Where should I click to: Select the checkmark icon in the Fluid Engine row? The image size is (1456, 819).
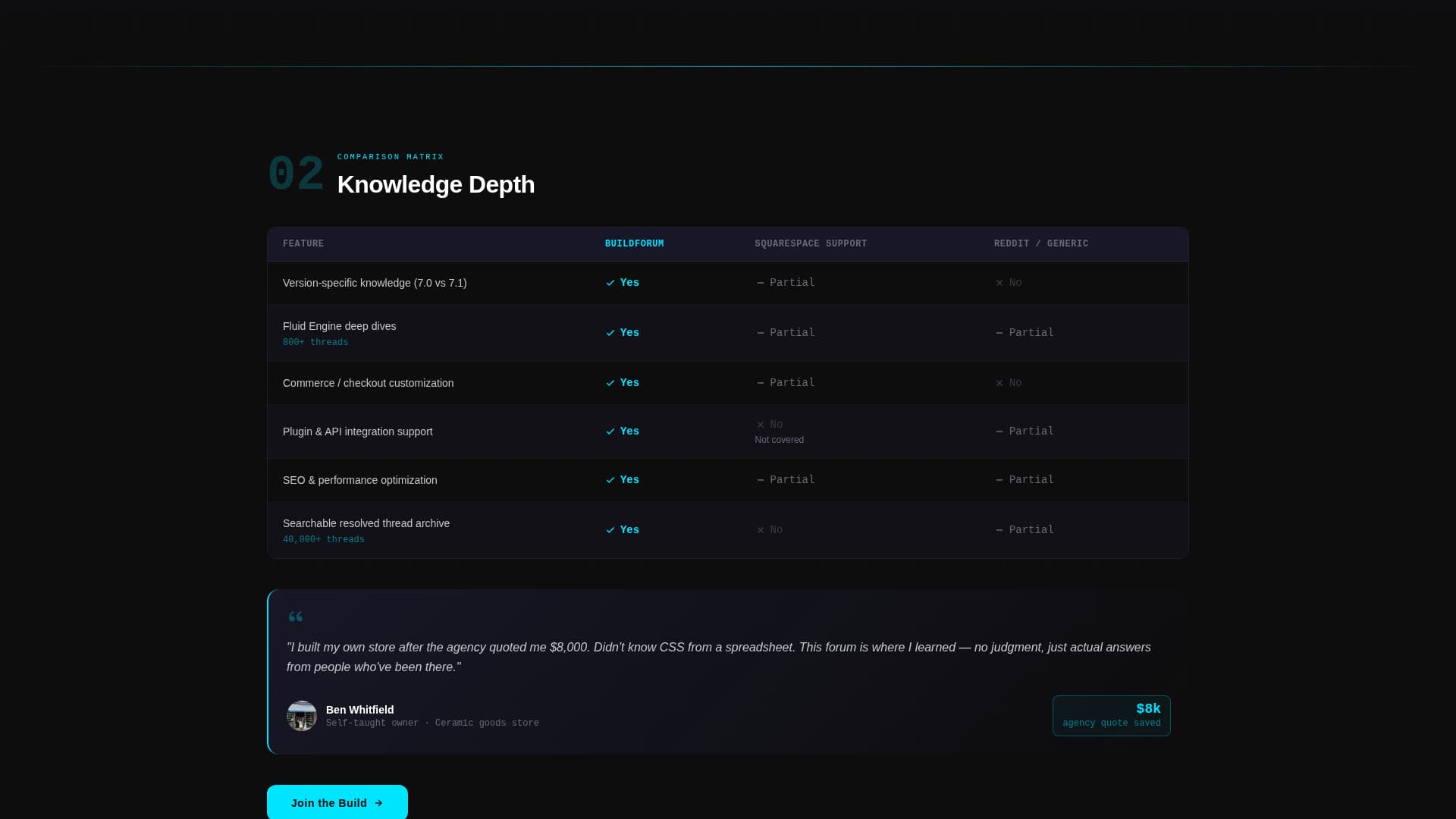pos(610,333)
